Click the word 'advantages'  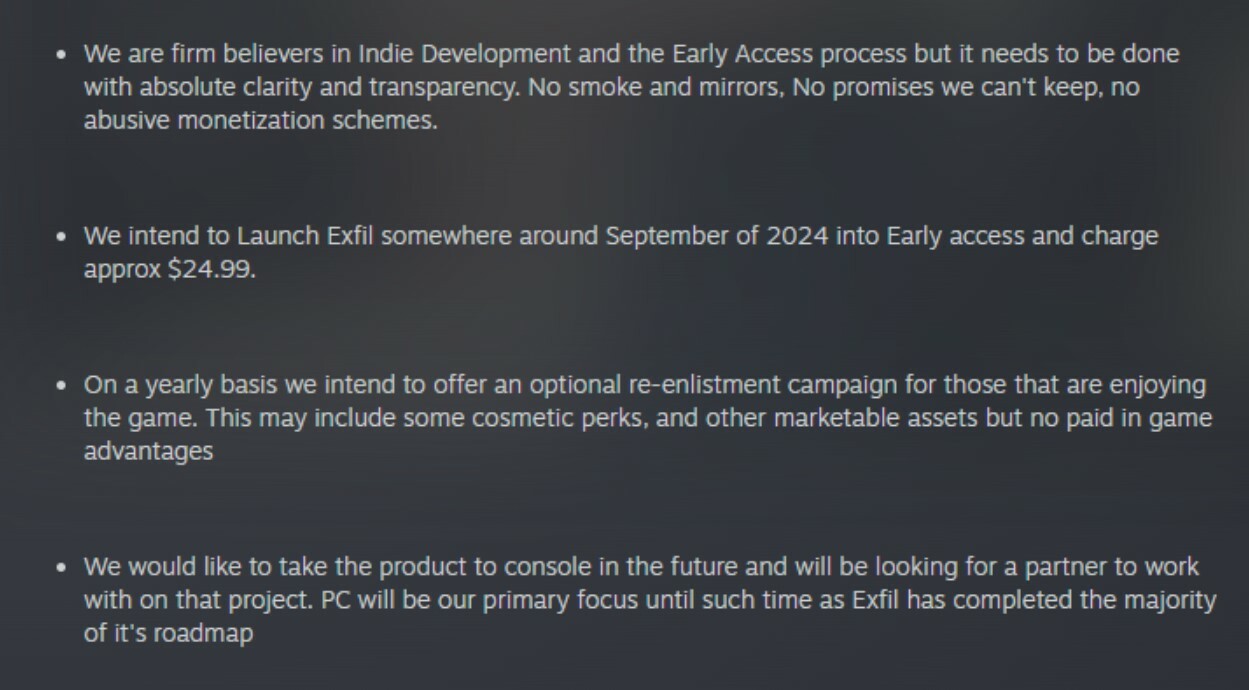click(x=148, y=451)
